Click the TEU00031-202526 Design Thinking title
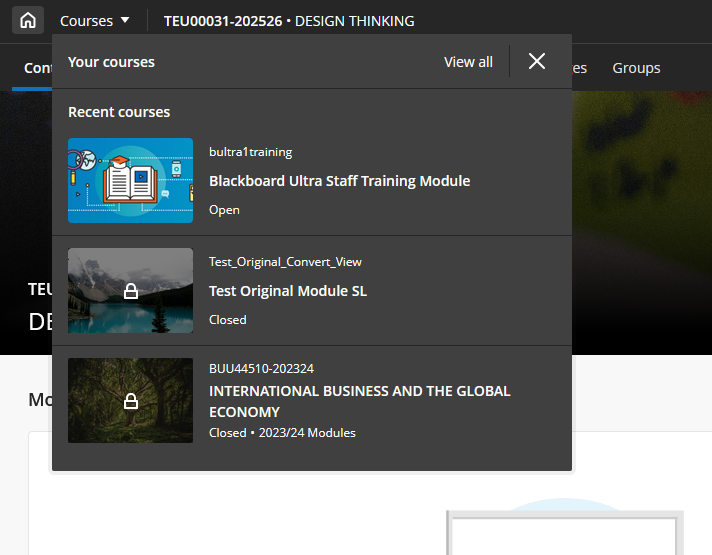 [x=289, y=21]
